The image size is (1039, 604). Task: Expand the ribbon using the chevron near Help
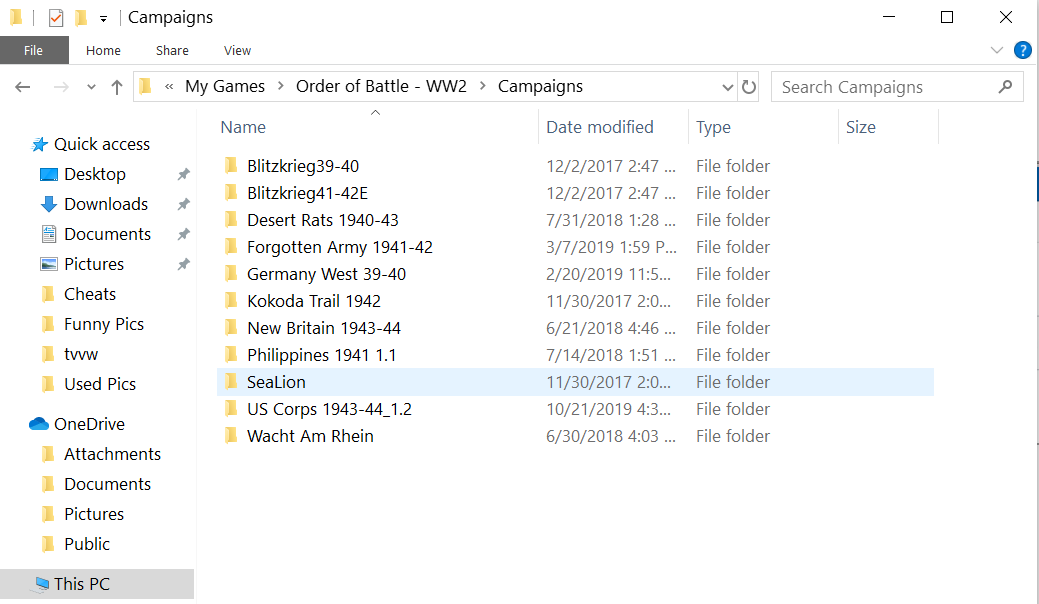point(996,50)
